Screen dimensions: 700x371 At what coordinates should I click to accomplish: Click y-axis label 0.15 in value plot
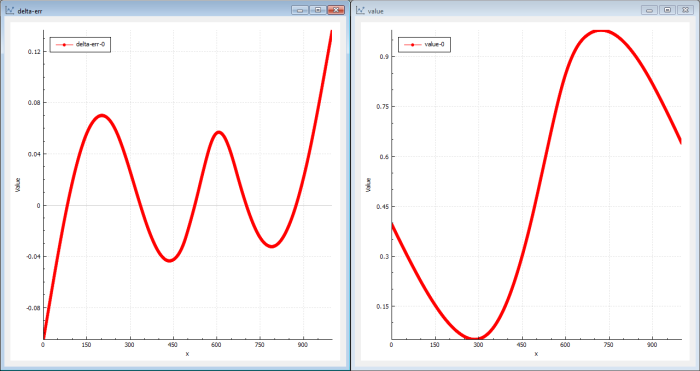[x=384, y=307]
